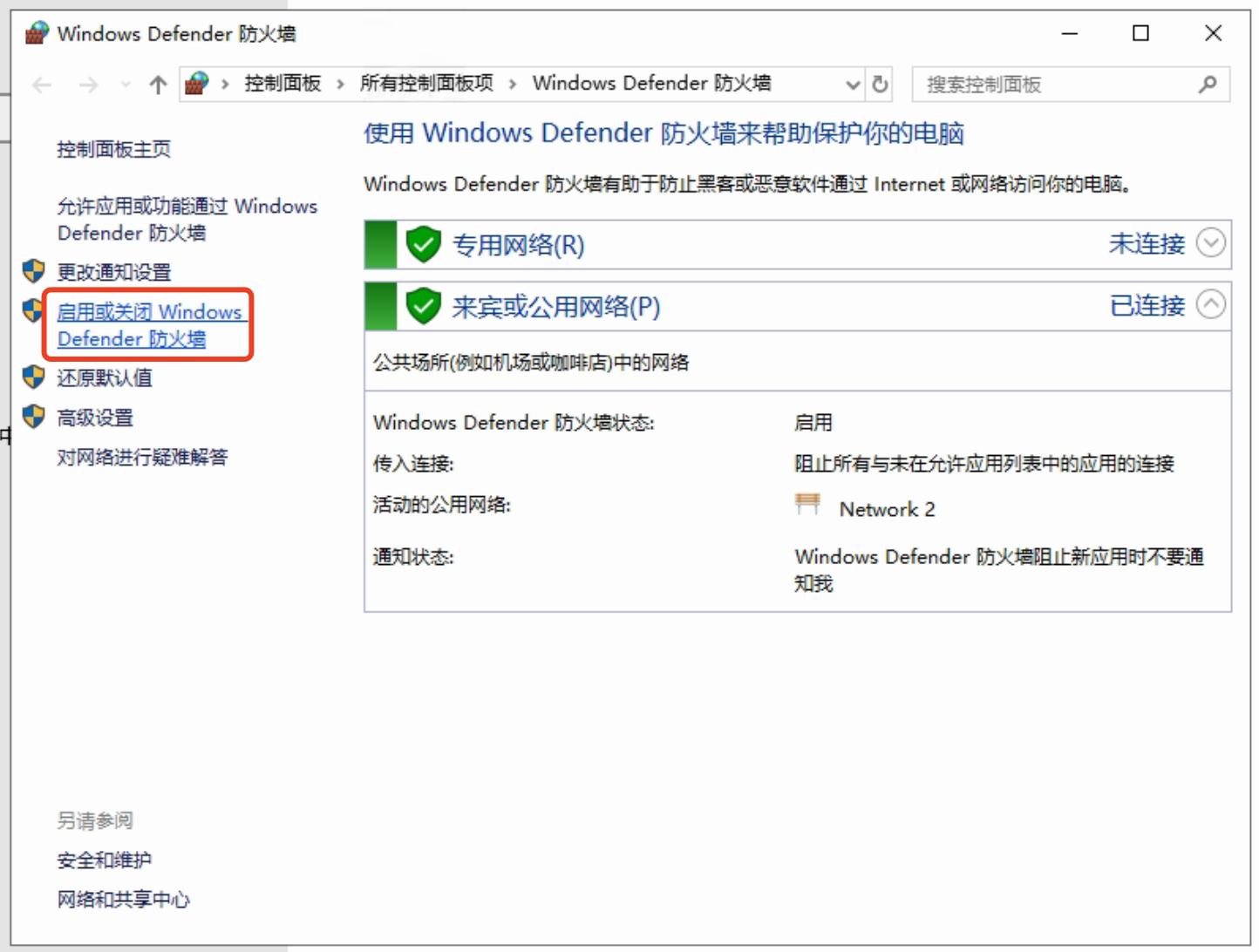Expand the chevron after 控制面板 breadcrumb
Screen dimensions: 1259x952
tap(340, 84)
